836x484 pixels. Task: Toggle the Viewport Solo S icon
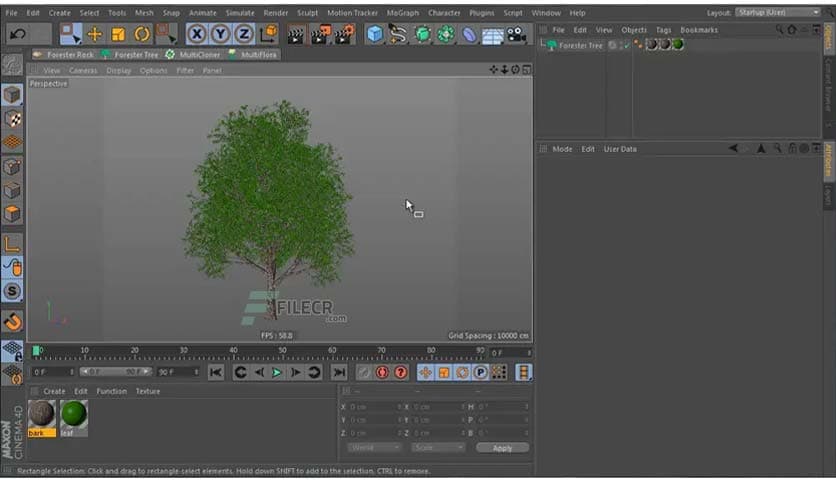(12, 291)
